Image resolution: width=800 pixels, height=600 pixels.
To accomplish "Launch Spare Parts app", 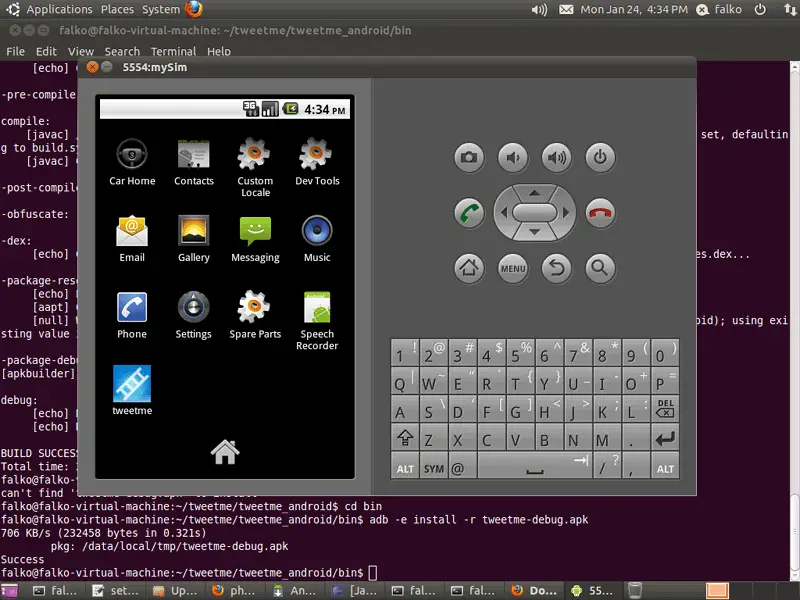I will [255, 315].
